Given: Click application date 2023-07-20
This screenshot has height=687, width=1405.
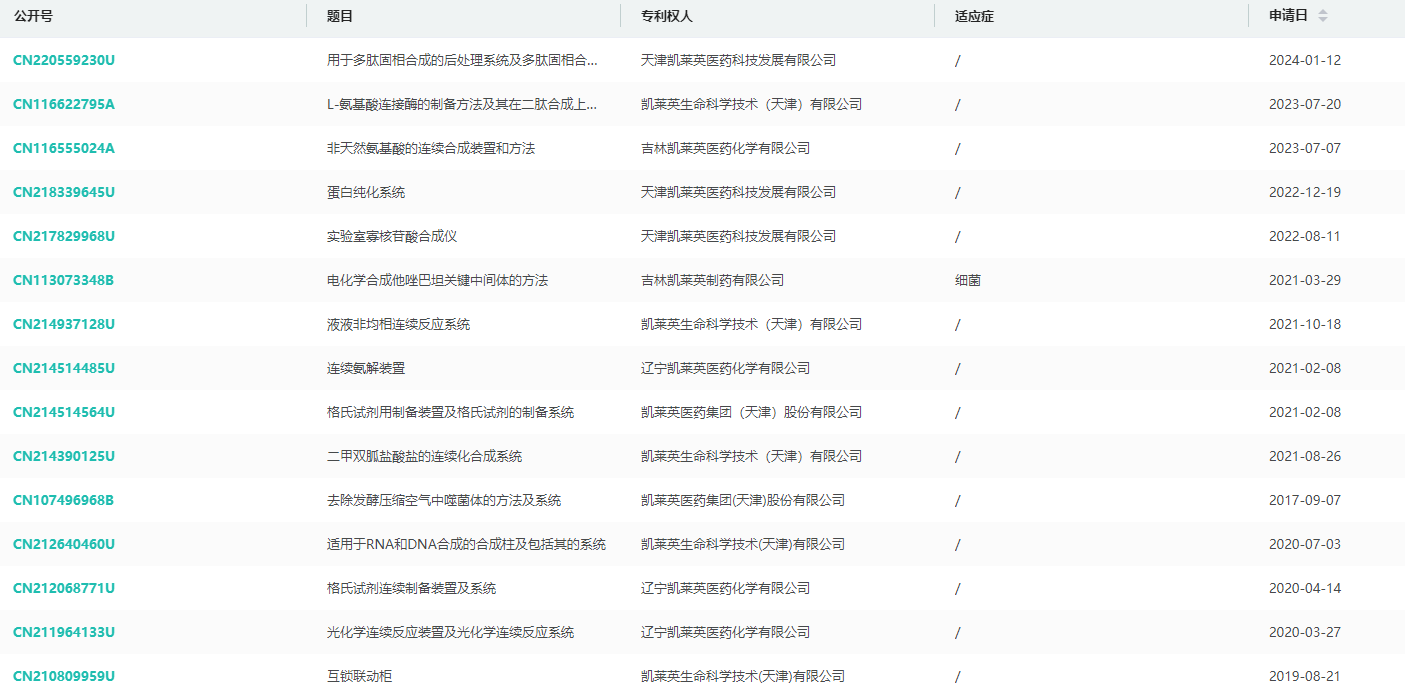Looking at the screenshot, I should tap(1305, 104).
